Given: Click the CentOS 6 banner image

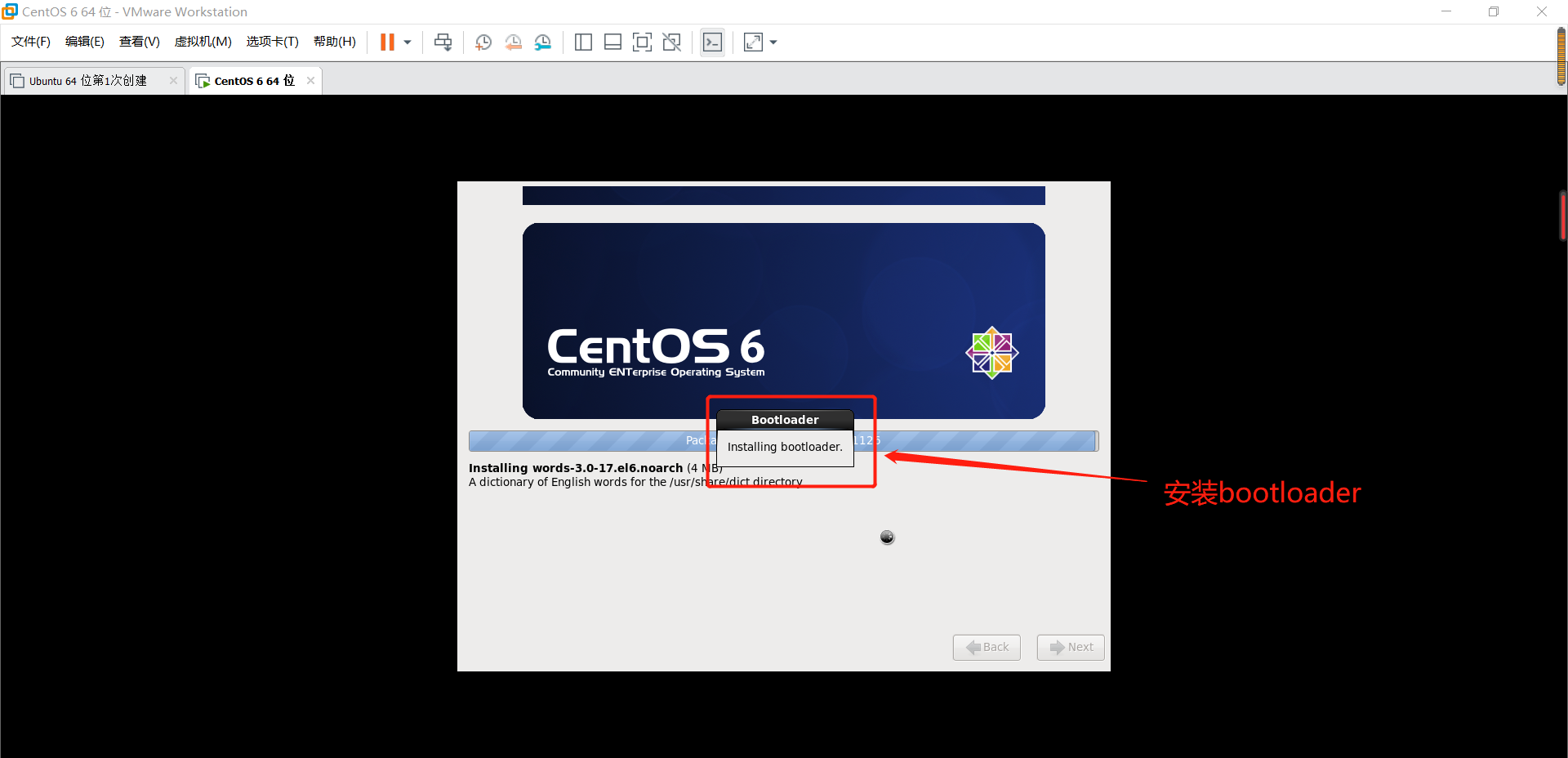Looking at the screenshot, I should [x=784, y=321].
